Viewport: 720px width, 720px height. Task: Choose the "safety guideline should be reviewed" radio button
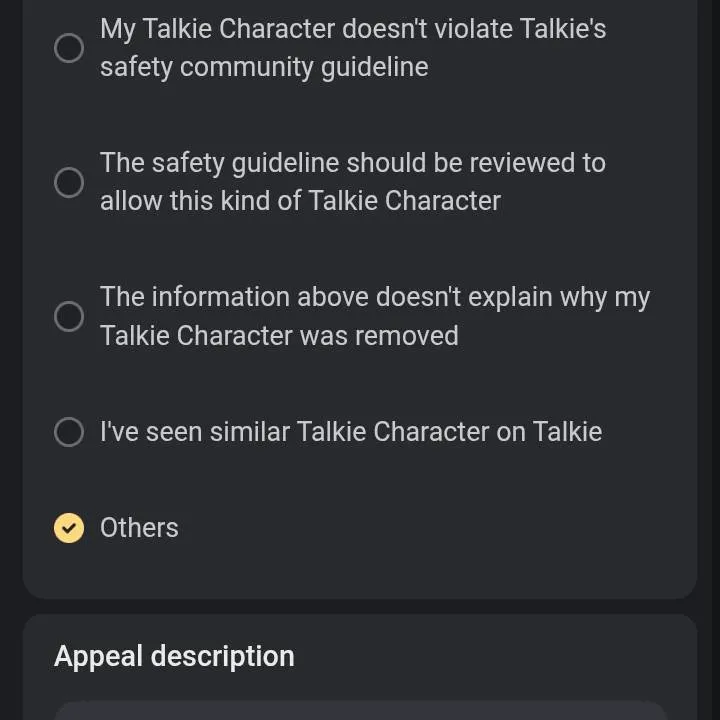point(69,182)
